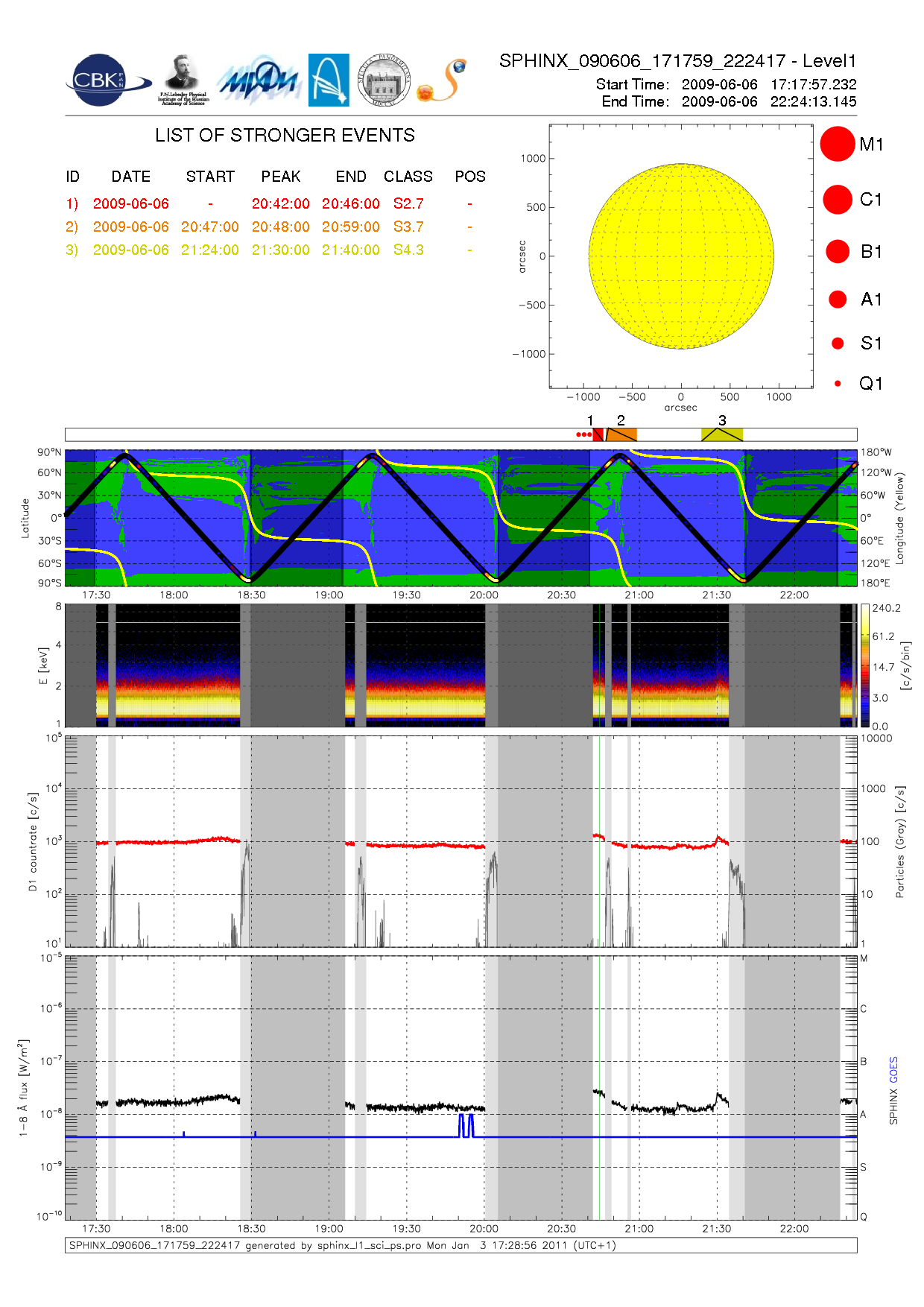Screen dimensions: 924x1307
Task: Select event 1 red marker on timeline
Action: click(598, 435)
